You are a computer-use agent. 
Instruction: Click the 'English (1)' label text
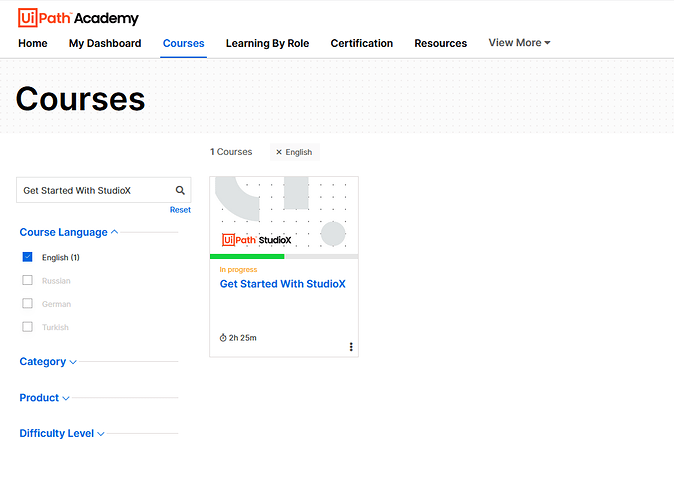coord(61,257)
